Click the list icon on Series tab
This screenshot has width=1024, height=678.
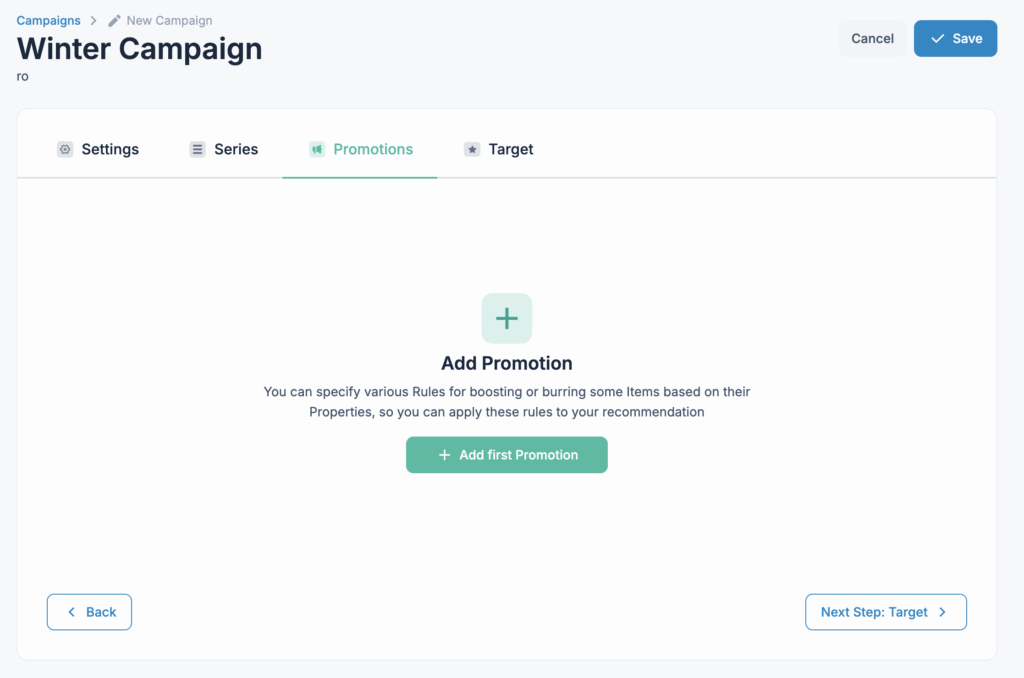(x=198, y=149)
